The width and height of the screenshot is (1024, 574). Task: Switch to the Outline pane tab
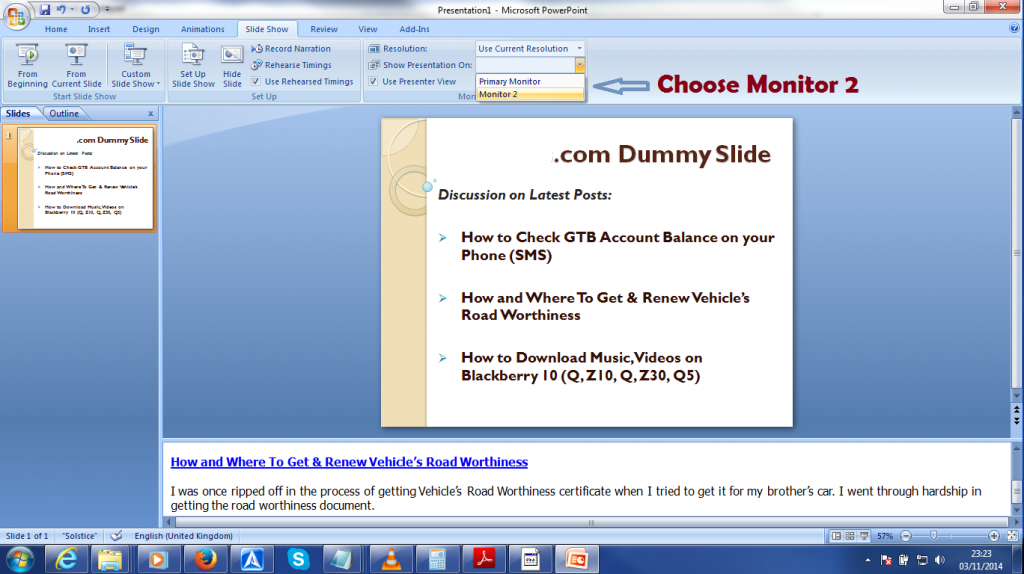(x=64, y=114)
